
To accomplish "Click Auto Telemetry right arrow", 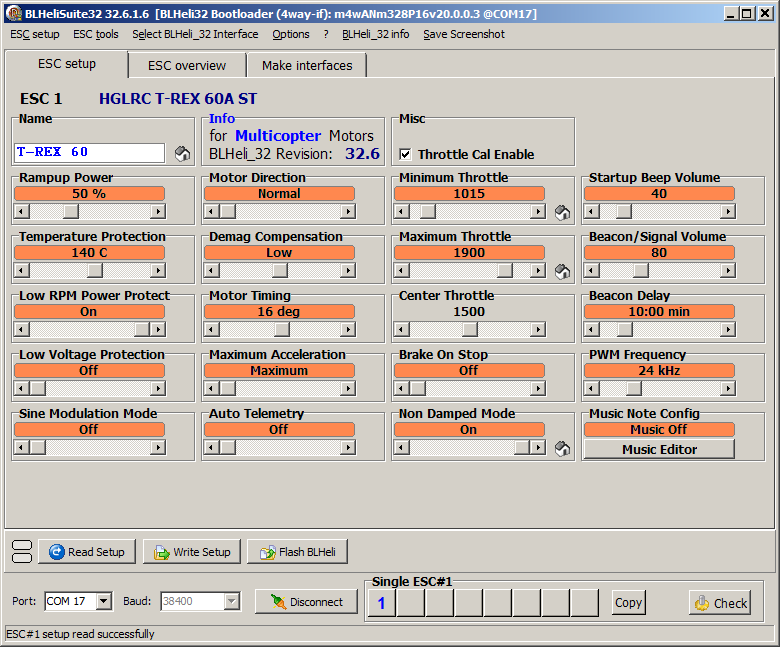I will (348, 448).
